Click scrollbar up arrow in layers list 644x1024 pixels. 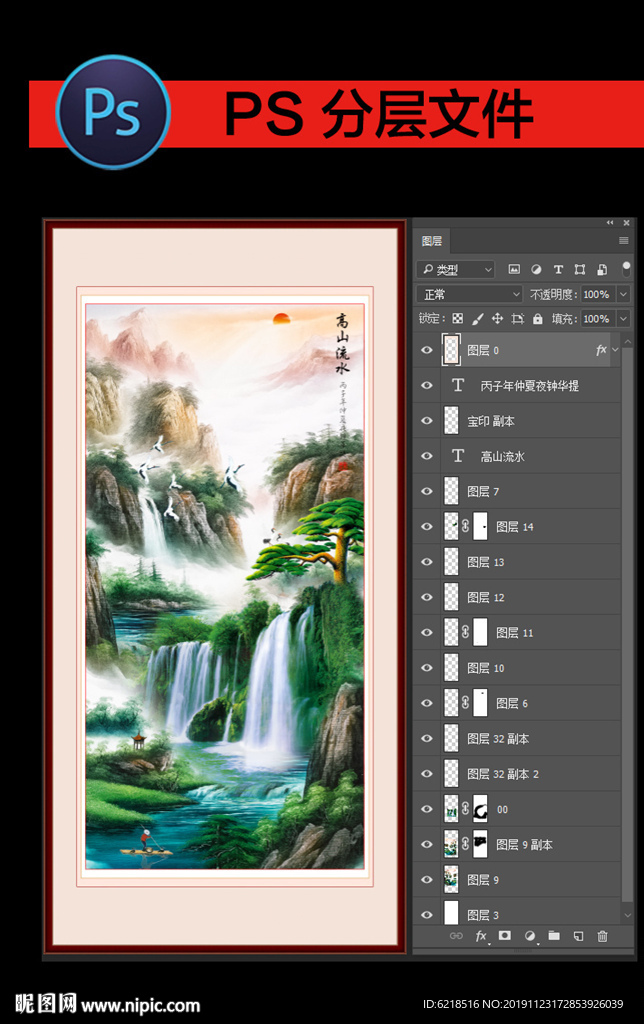[628, 341]
